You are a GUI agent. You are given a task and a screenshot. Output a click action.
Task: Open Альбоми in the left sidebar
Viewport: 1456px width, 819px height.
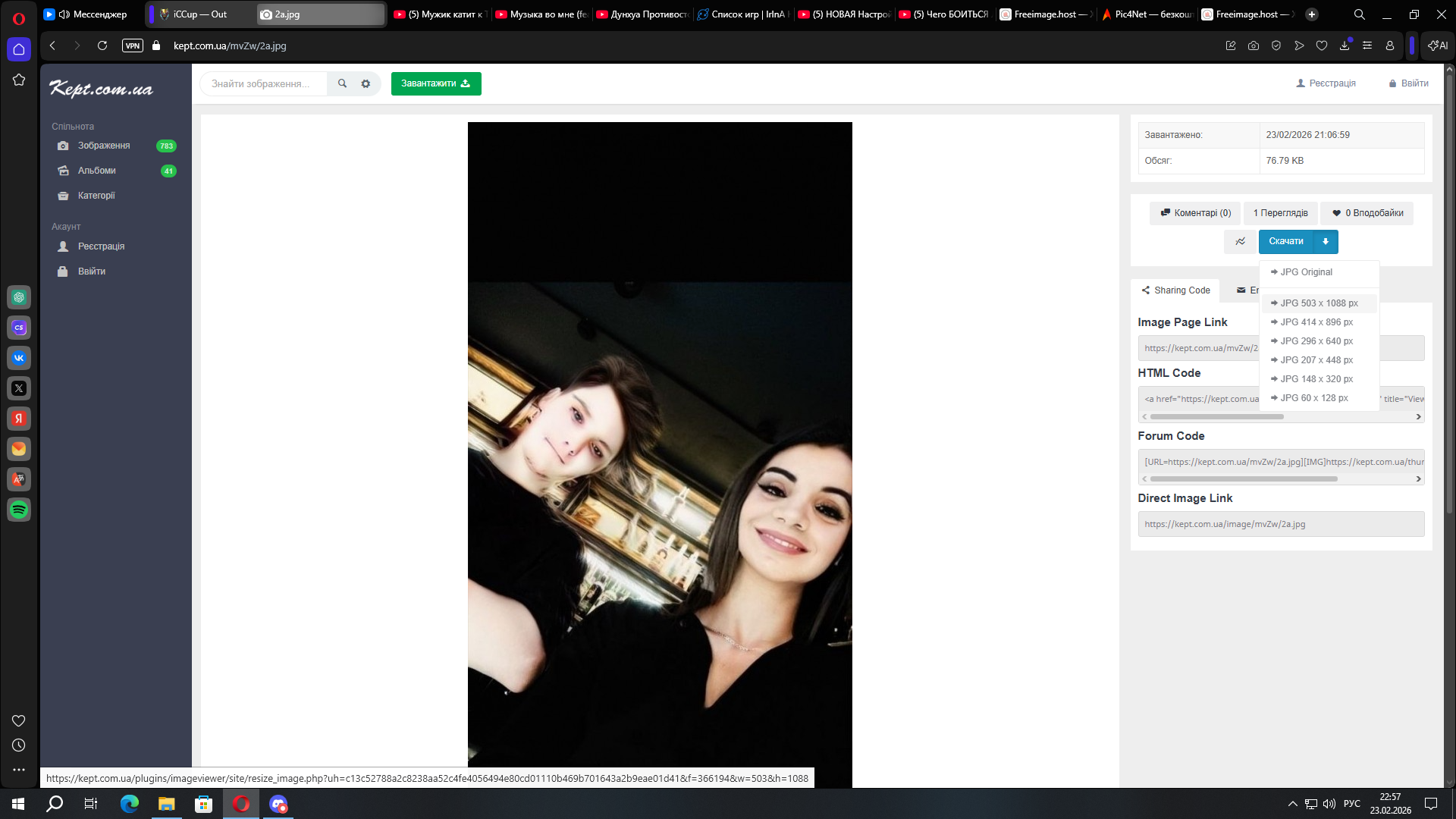(x=96, y=171)
